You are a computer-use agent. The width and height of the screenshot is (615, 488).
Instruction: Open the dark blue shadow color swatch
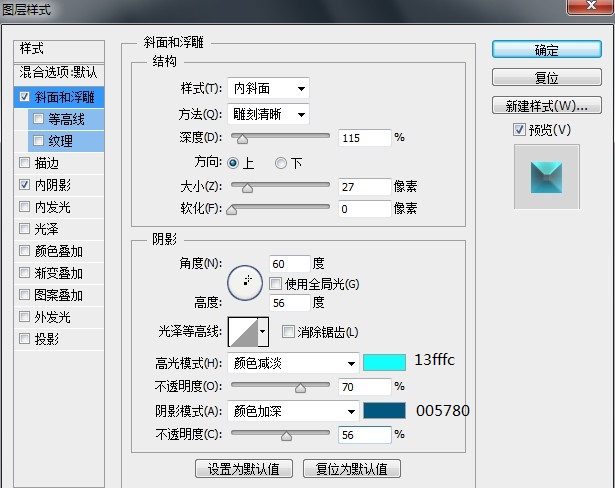click(x=384, y=411)
